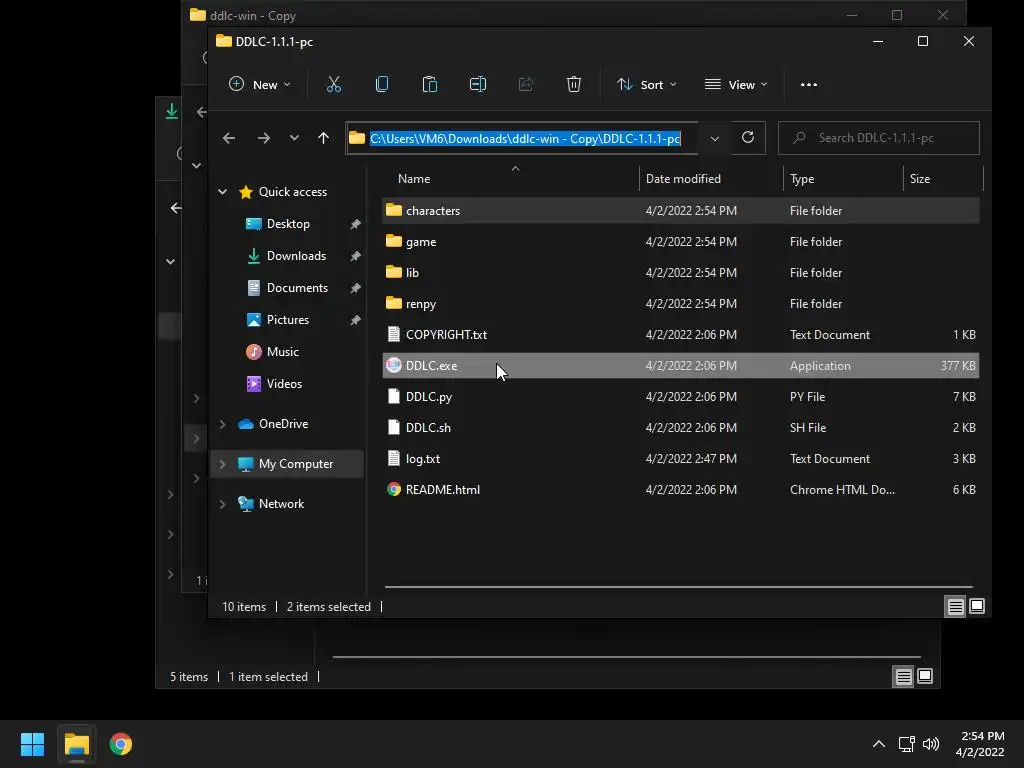Click the horizontal scrollbar of file list
The width and height of the screenshot is (1024, 768).
(679, 586)
